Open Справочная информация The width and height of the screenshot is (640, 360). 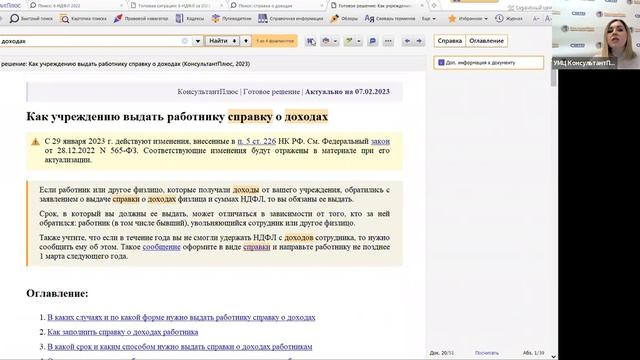(x=291, y=18)
